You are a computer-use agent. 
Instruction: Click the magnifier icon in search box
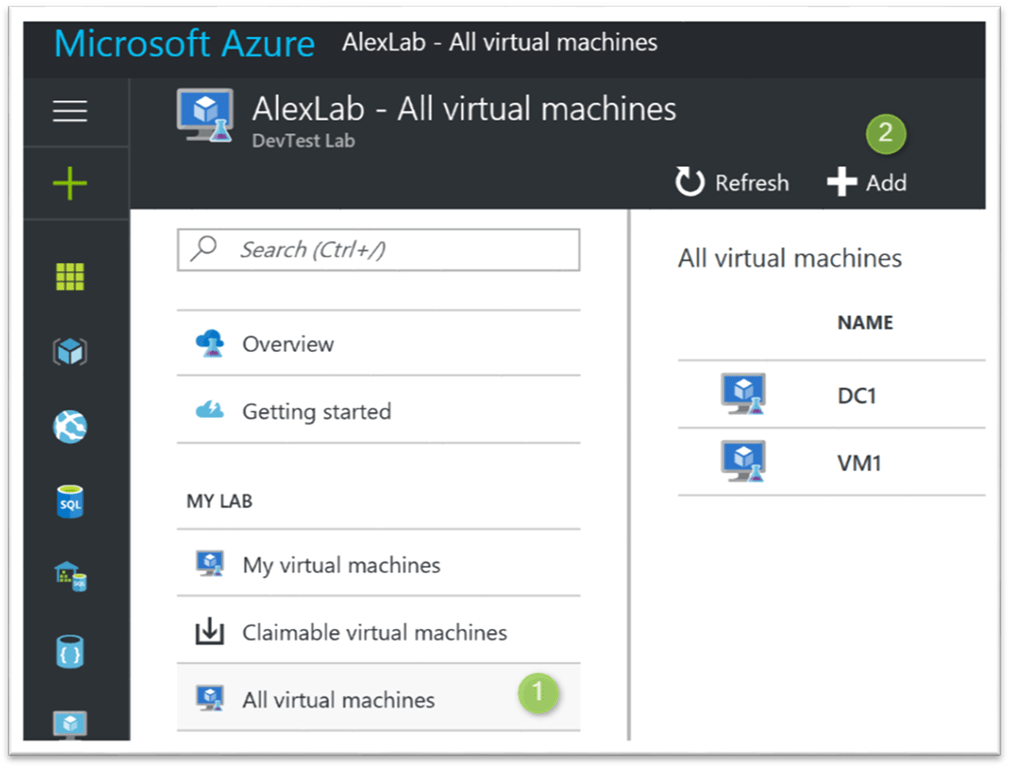(204, 249)
